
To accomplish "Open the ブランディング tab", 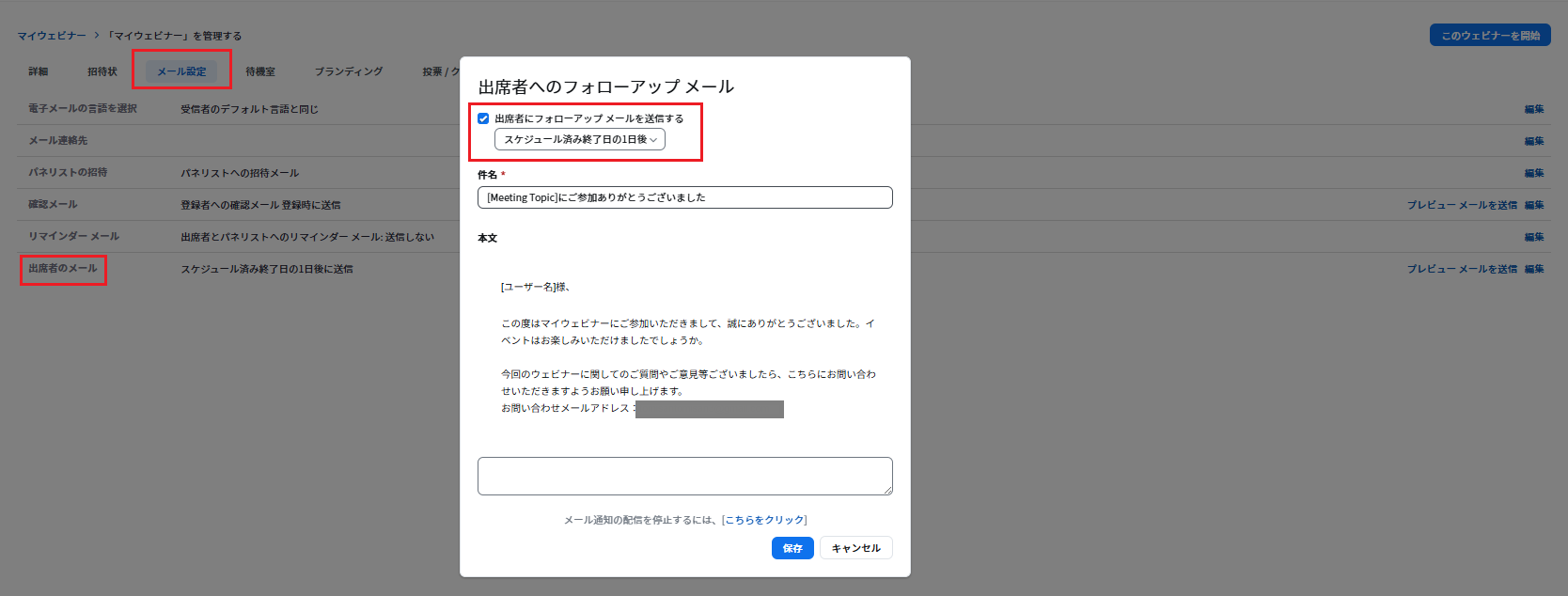I will 349,71.
